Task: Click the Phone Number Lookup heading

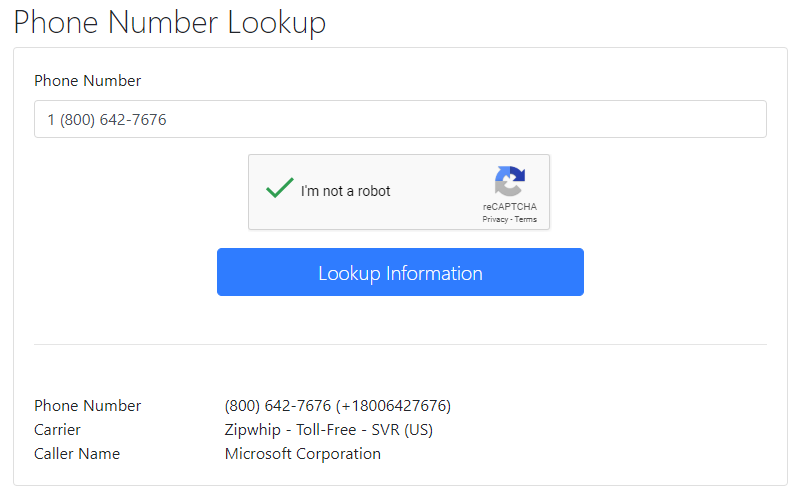Action: (169, 23)
